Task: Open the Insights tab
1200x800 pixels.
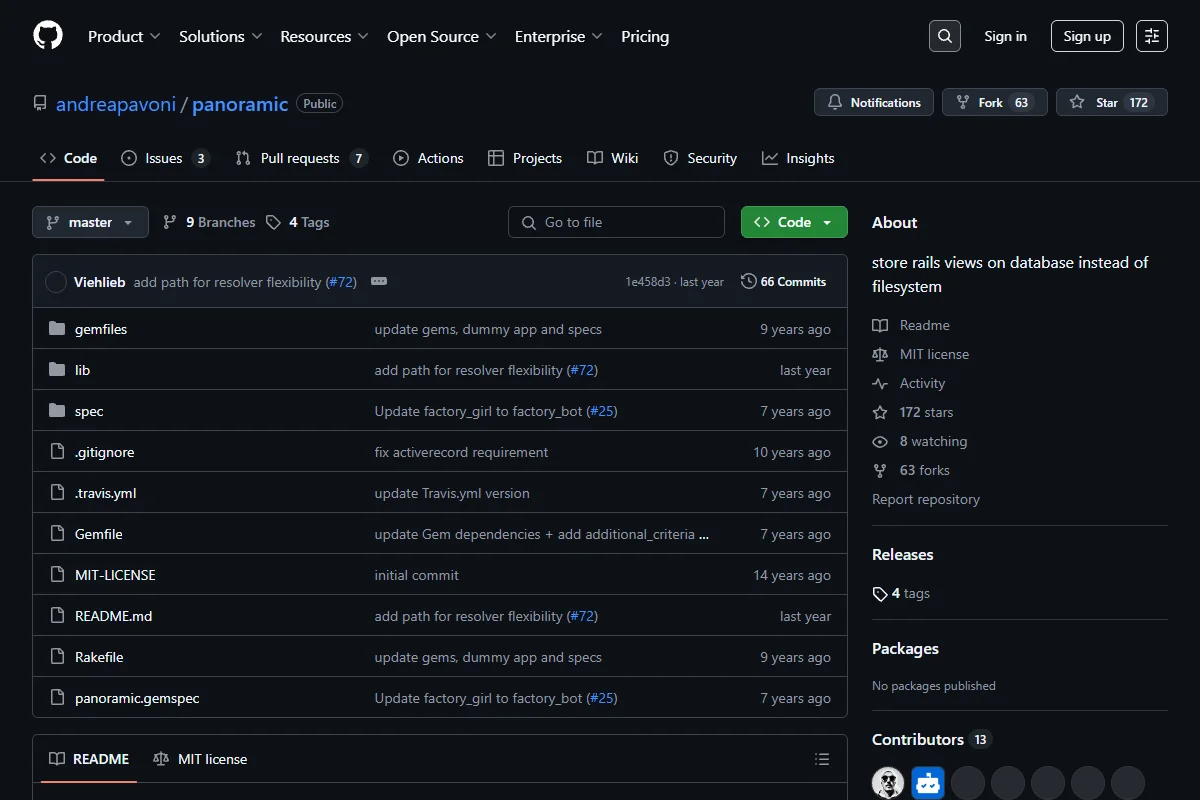Action: (798, 158)
